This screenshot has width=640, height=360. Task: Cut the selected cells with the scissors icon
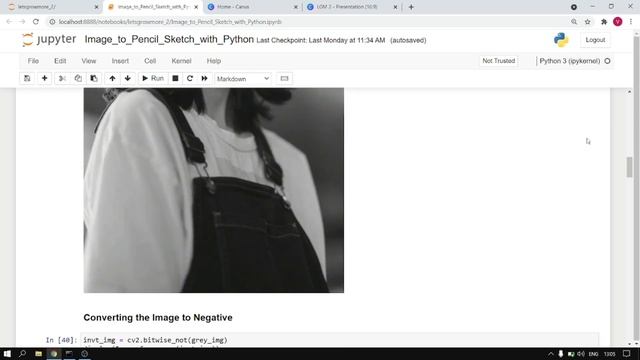click(x=62, y=78)
